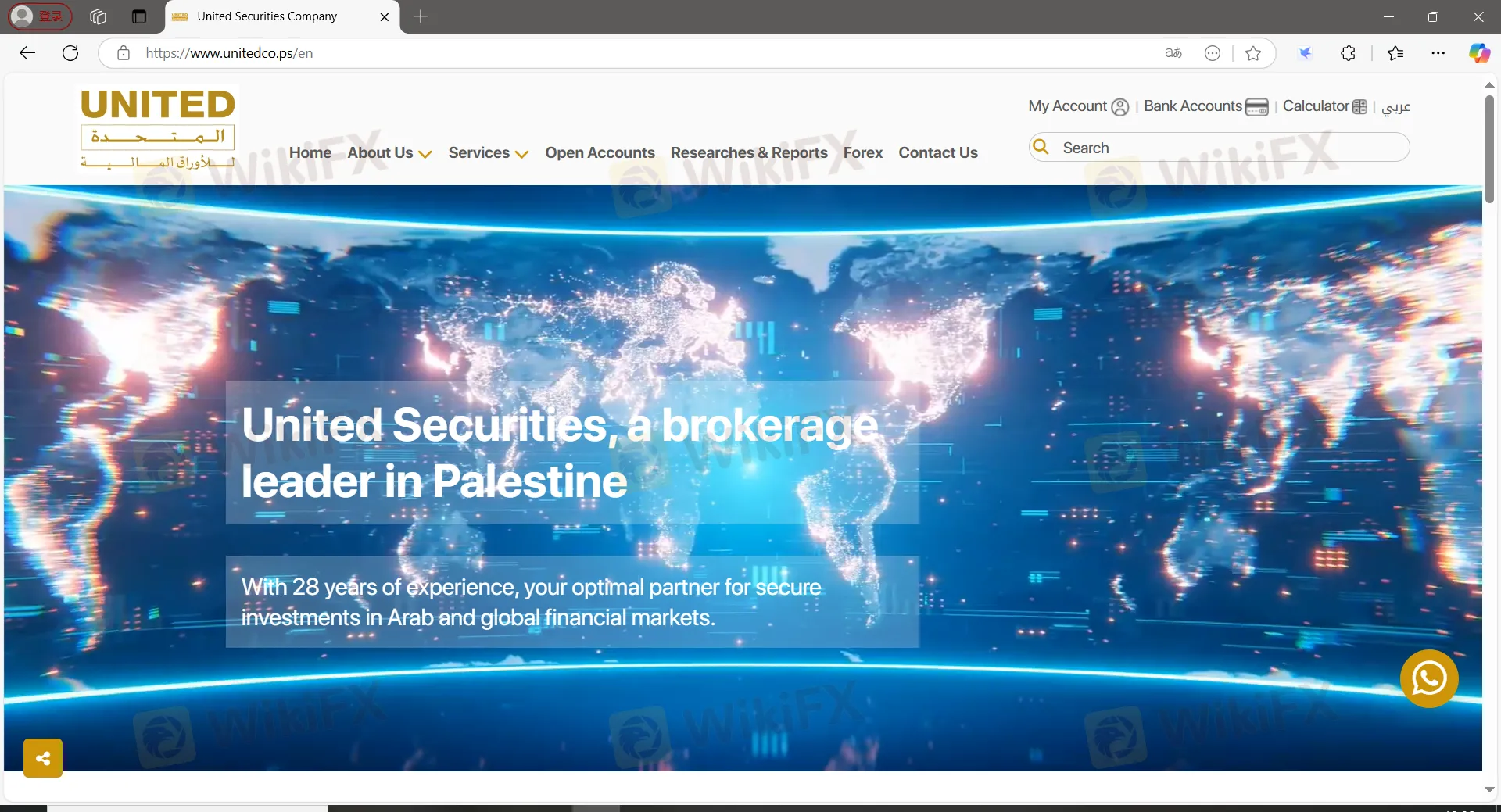Image resolution: width=1501 pixels, height=812 pixels.
Task: Go back to the previous page
Action: (27, 53)
